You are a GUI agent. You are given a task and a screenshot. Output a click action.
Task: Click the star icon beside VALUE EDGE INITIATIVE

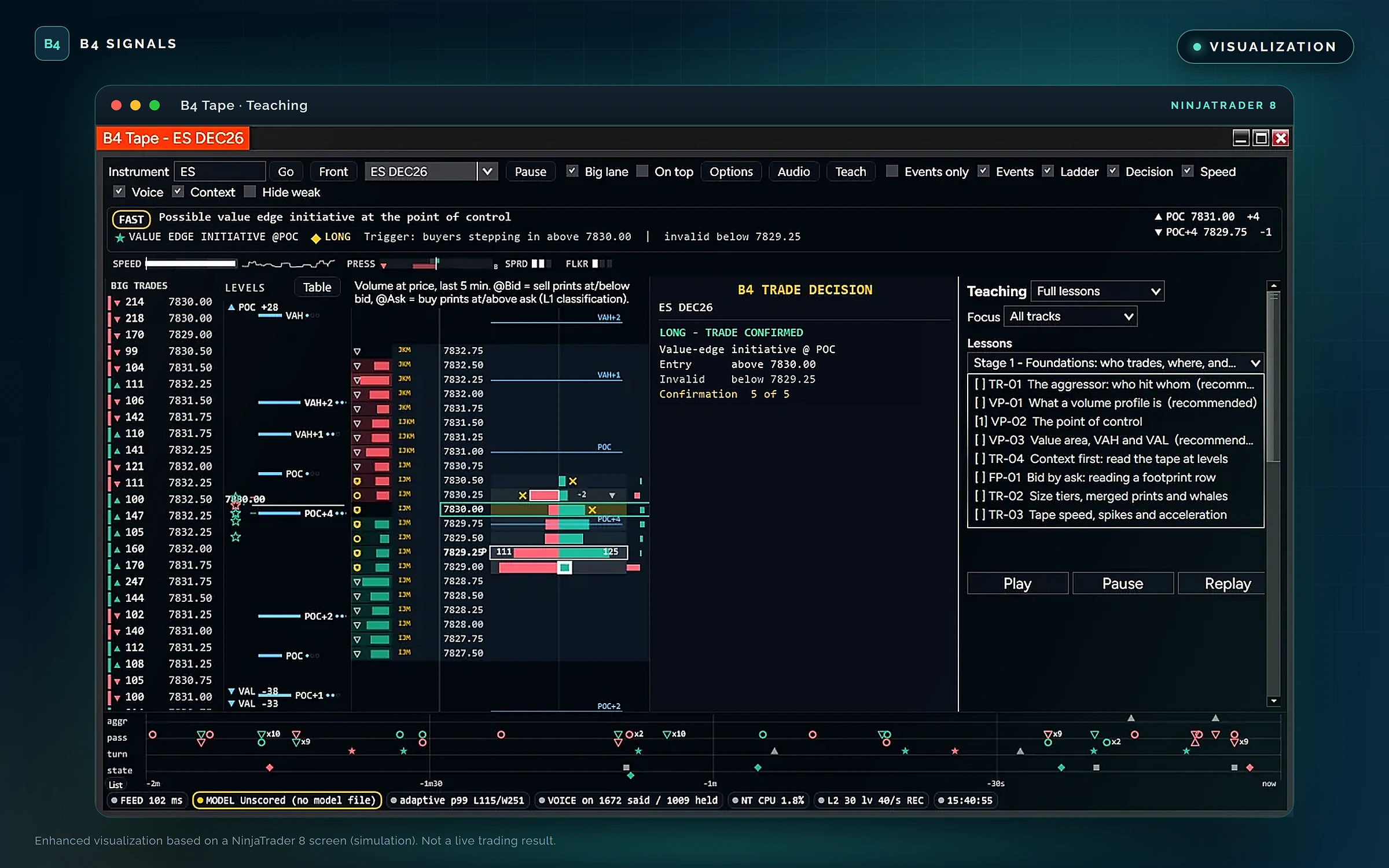click(x=120, y=237)
